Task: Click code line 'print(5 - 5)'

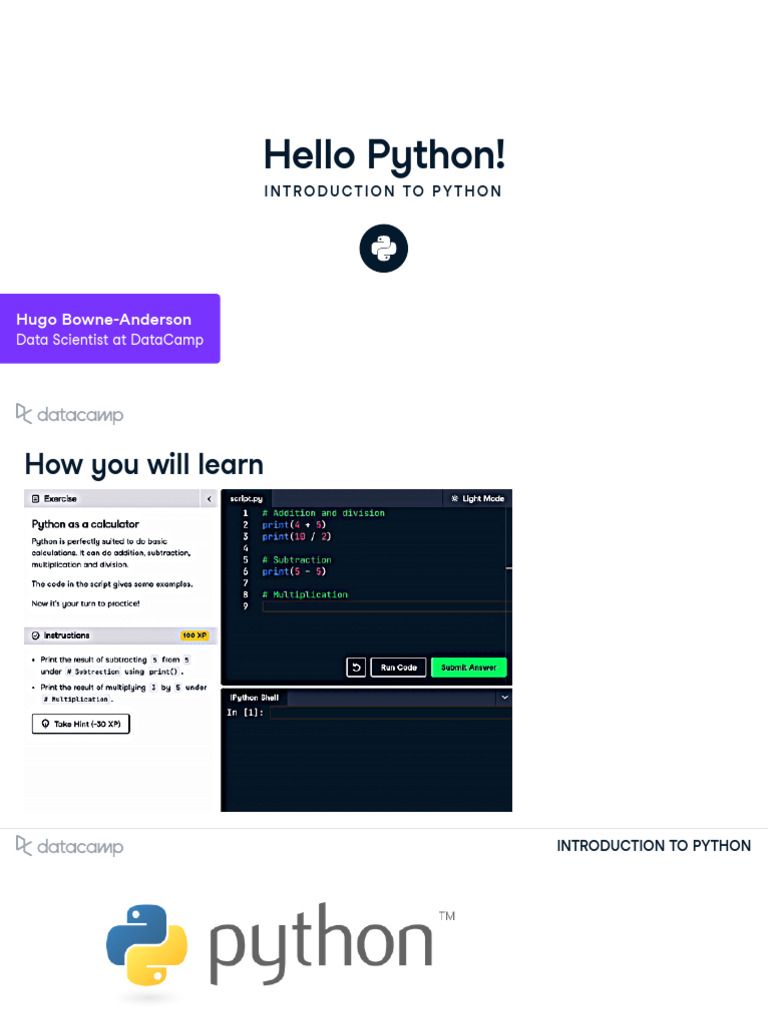Action: coord(294,571)
